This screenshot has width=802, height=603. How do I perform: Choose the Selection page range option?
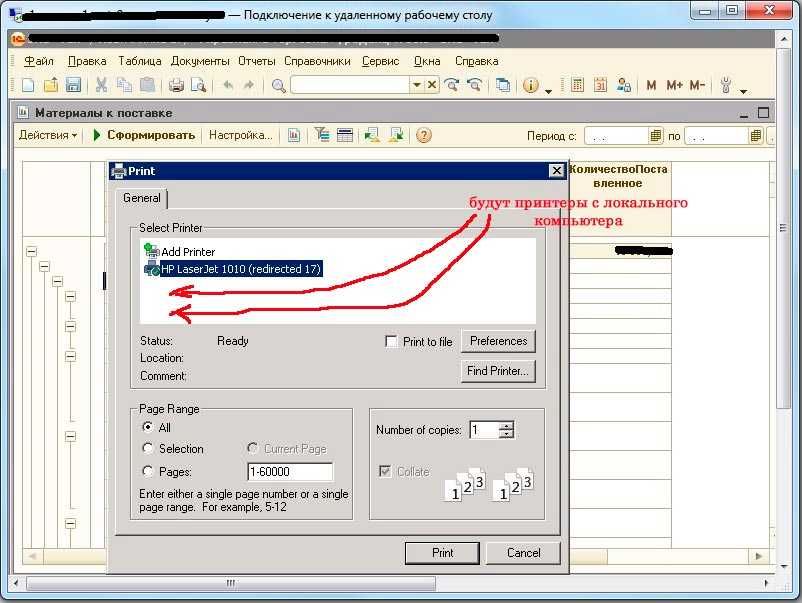click(148, 449)
